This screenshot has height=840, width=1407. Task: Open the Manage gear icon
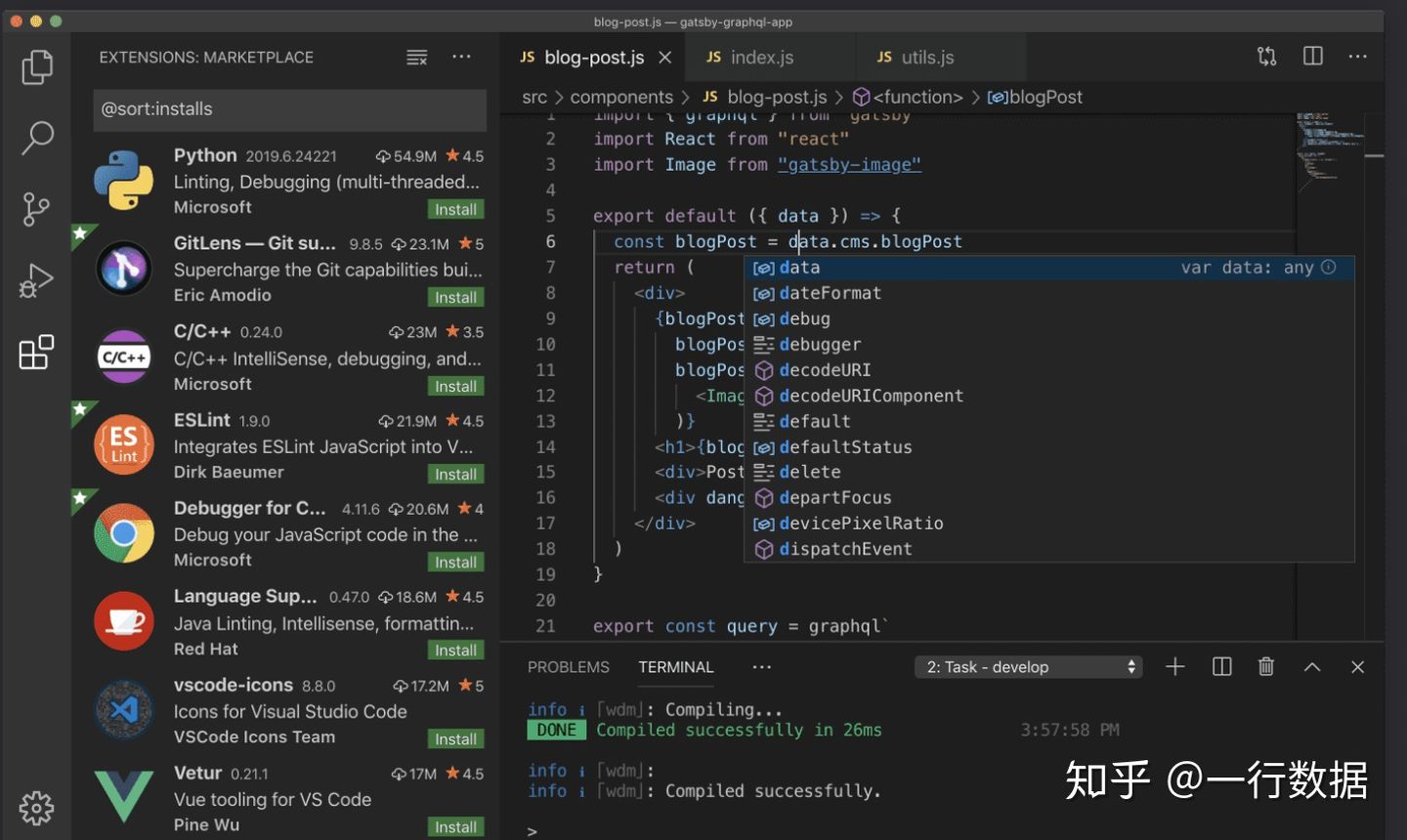pyautogui.click(x=36, y=808)
